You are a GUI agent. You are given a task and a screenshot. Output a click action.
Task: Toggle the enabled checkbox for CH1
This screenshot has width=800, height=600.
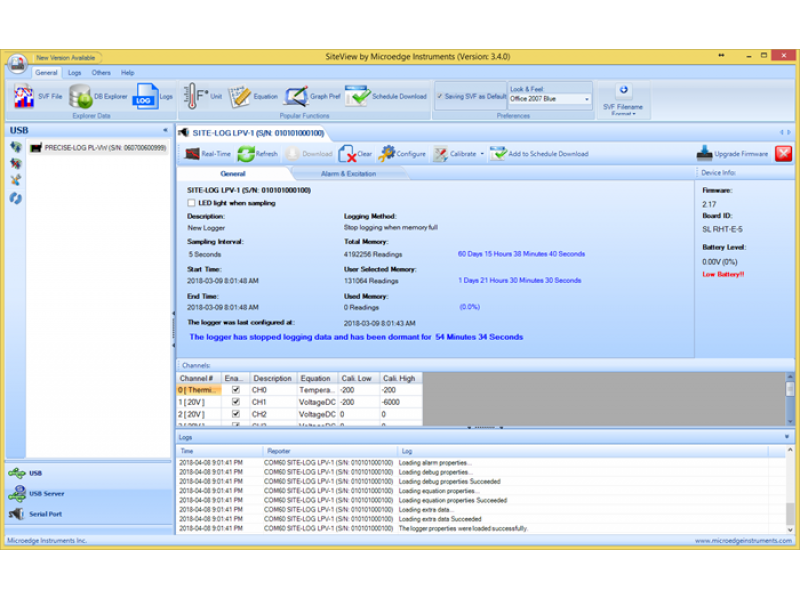(x=236, y=402)
